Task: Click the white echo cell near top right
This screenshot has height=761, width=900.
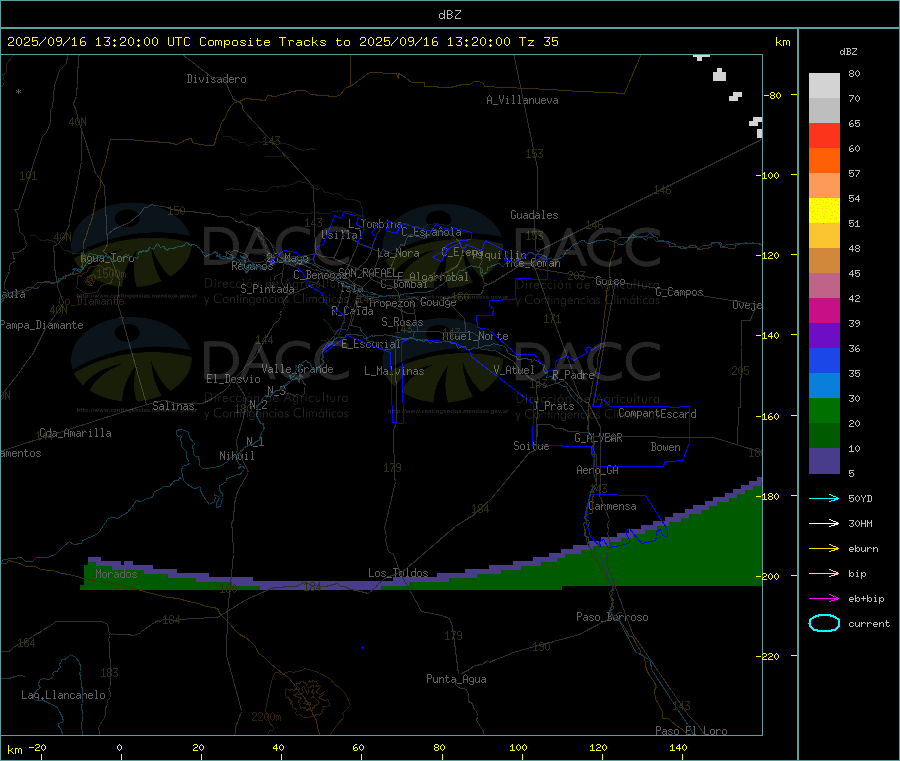Action: point(719,75)
